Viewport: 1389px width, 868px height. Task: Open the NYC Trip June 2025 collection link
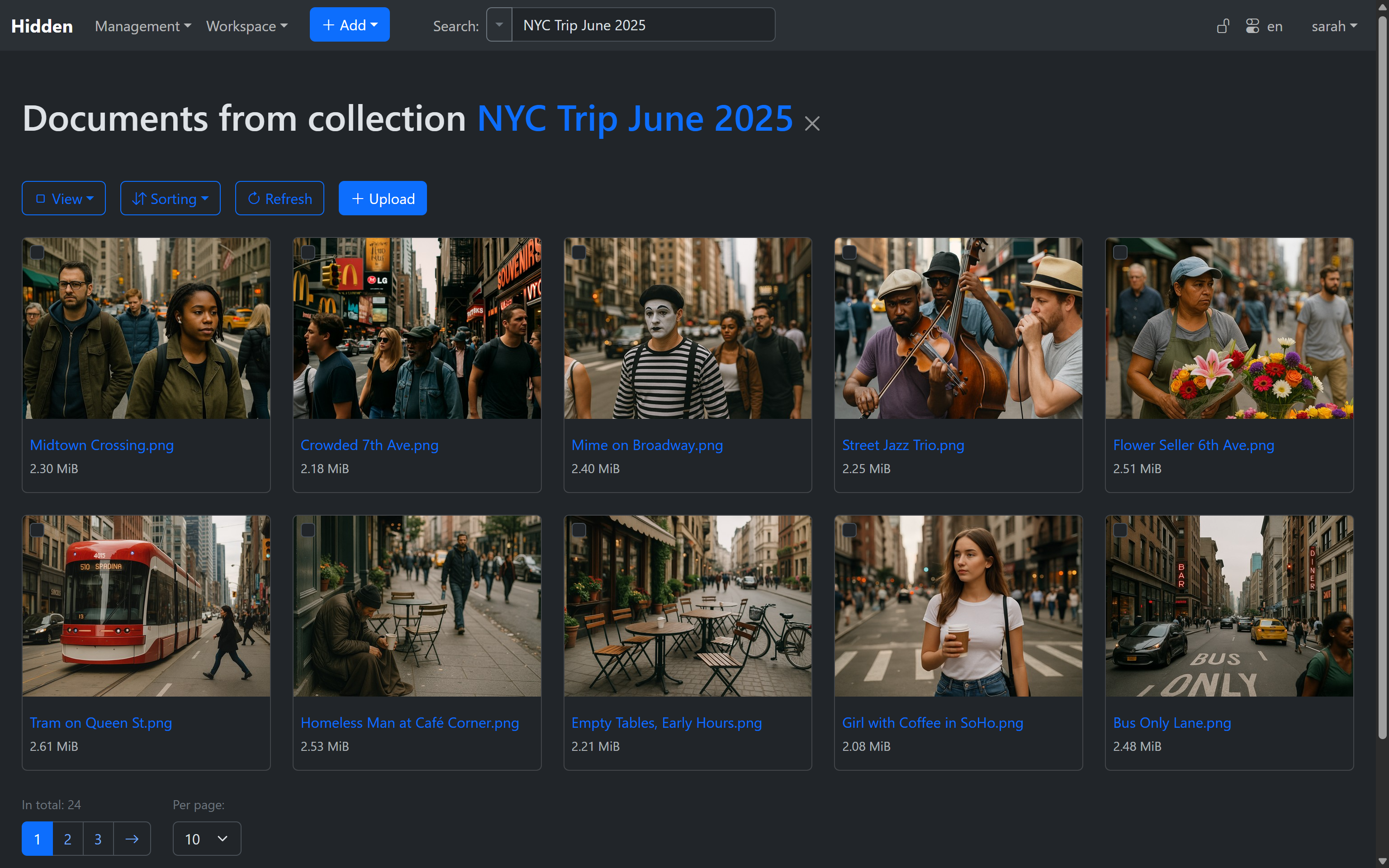pyautogui.click(x=635, y=119)
